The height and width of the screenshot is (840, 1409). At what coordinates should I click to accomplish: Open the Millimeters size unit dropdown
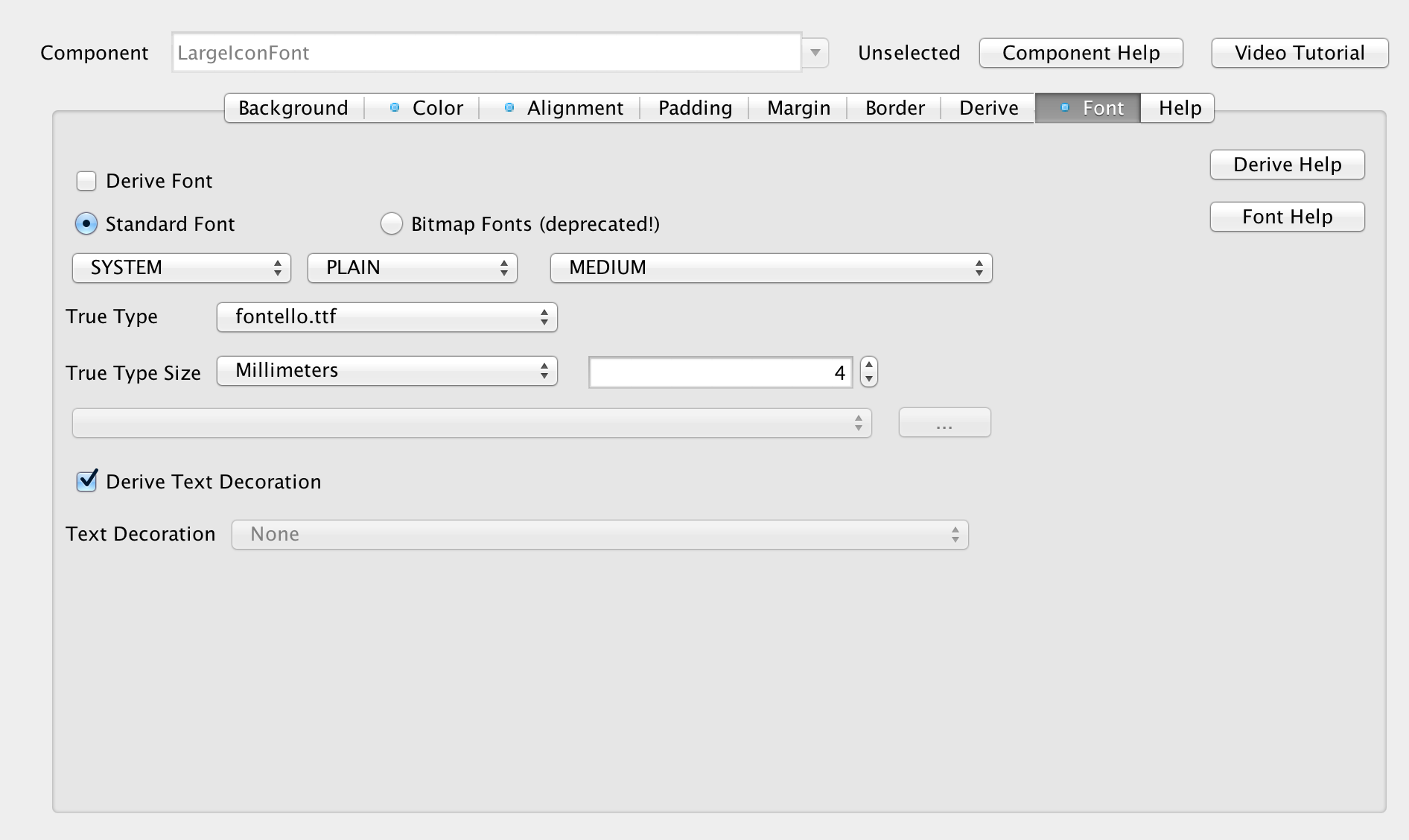[387, 371]
